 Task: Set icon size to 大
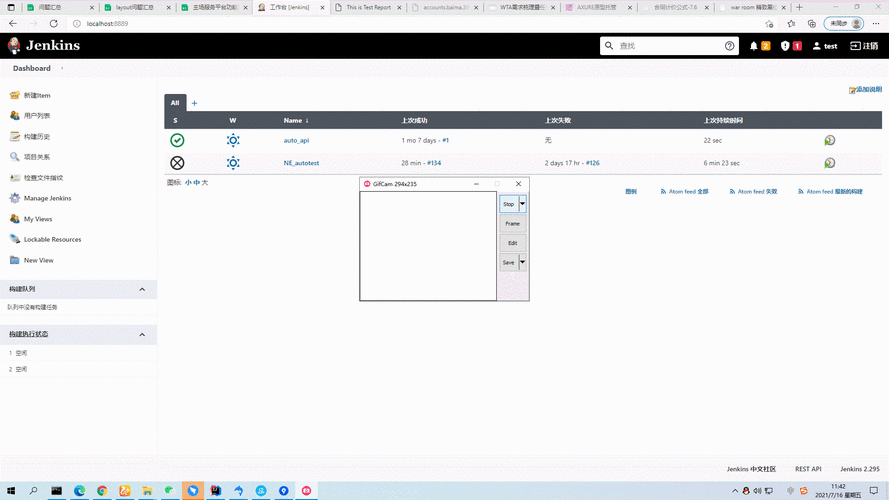pyautogui.click(x=205, y=183)
